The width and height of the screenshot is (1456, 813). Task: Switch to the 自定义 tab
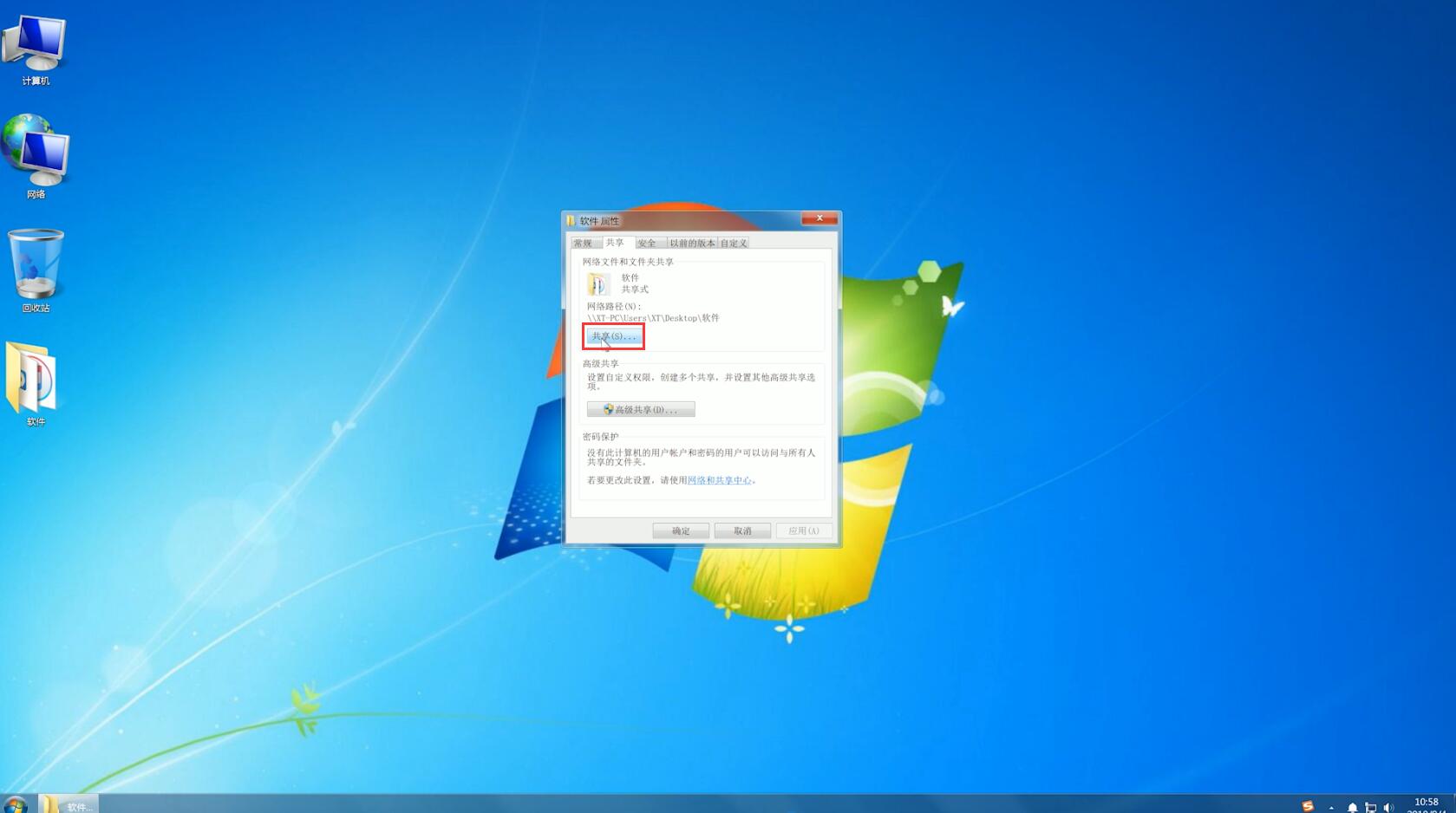tap(734, 243)
